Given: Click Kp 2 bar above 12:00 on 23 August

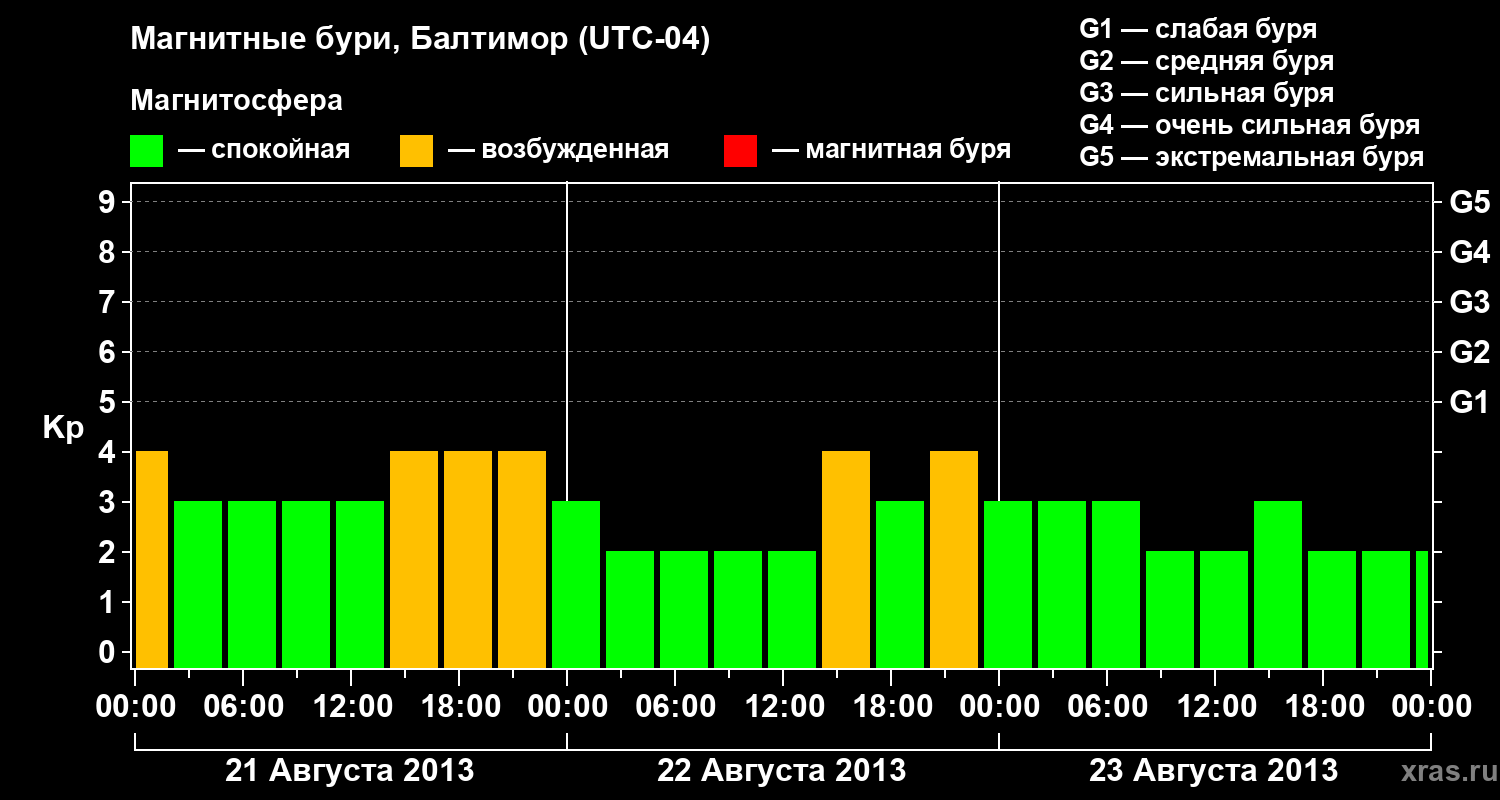Looking at the screenshot, I should pyautogui.click(x=1224, y=610).
